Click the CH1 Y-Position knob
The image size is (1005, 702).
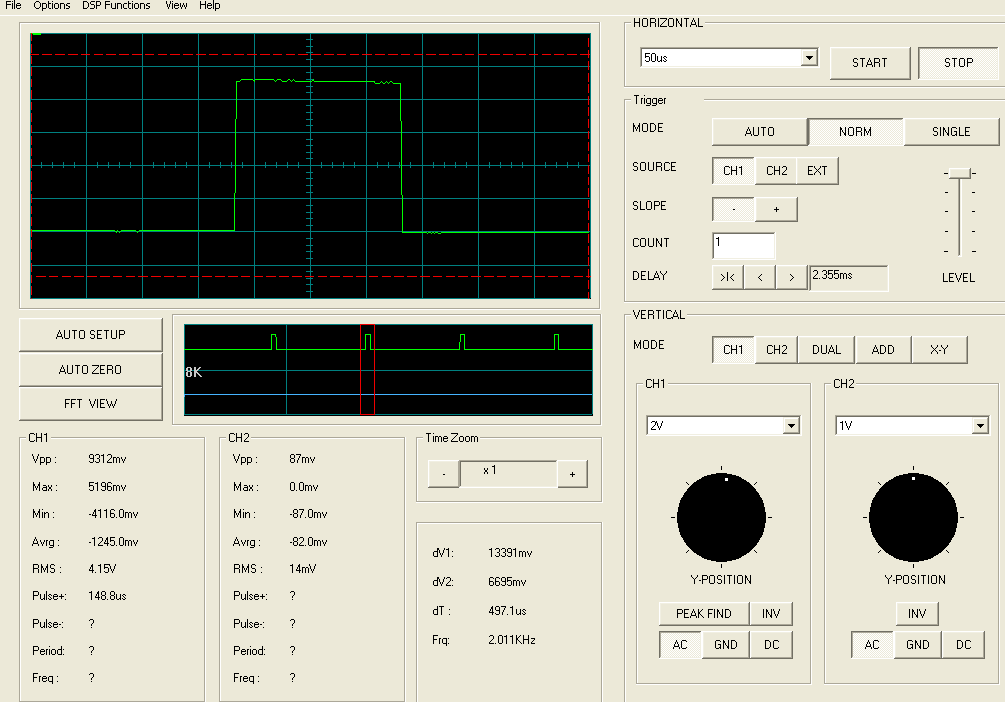click(x=723, y=517)
